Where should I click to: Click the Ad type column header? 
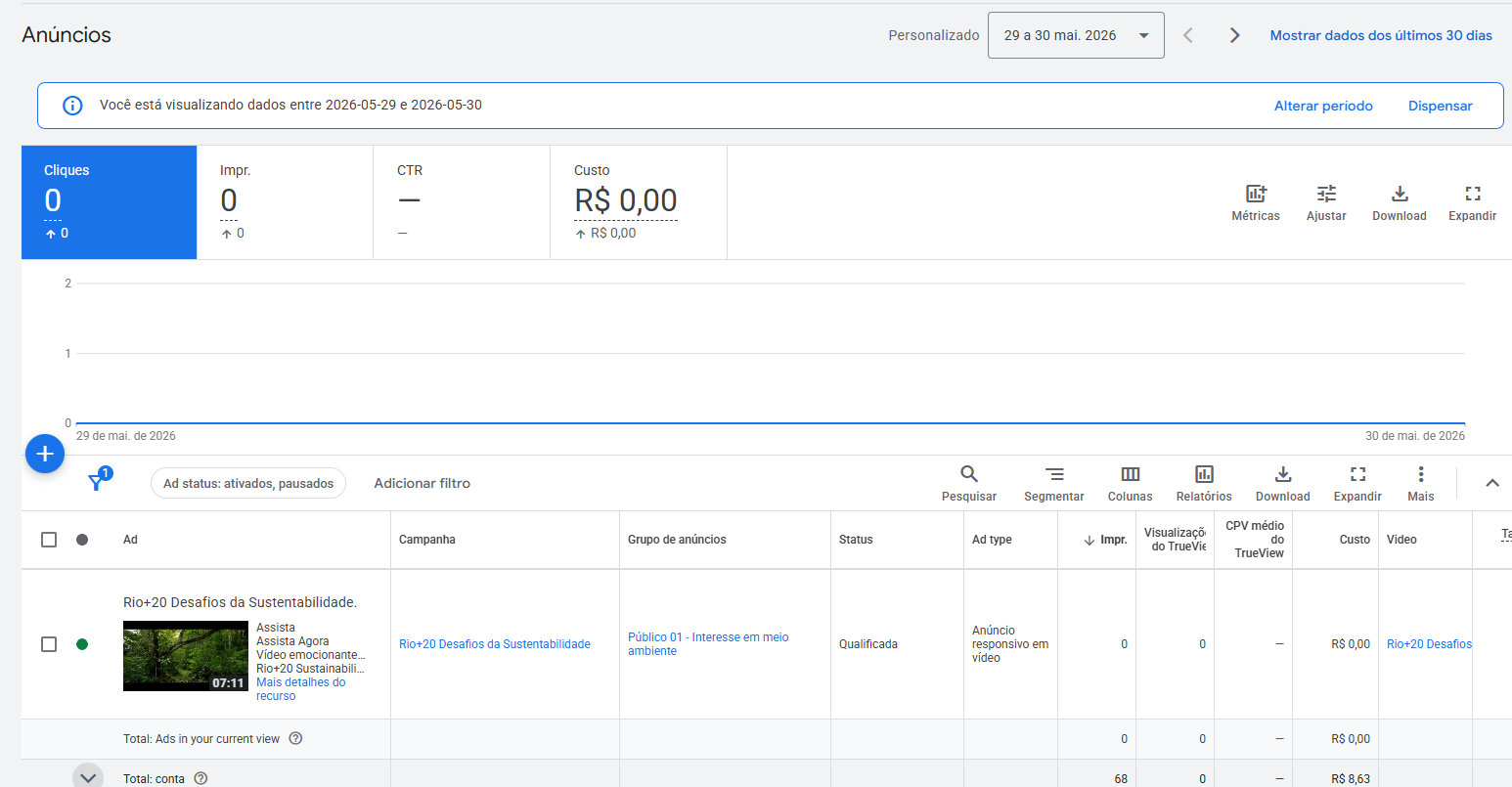click(992, 540)
